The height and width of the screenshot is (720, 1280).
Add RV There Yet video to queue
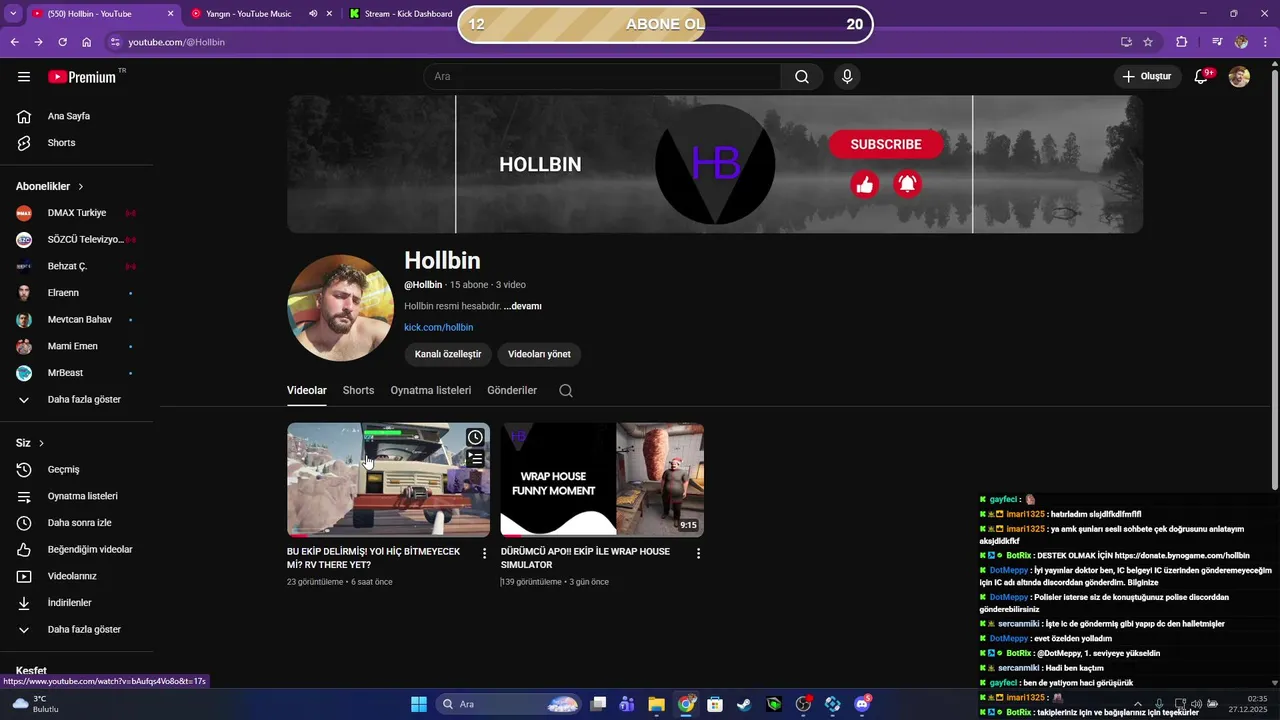[475, 459]
